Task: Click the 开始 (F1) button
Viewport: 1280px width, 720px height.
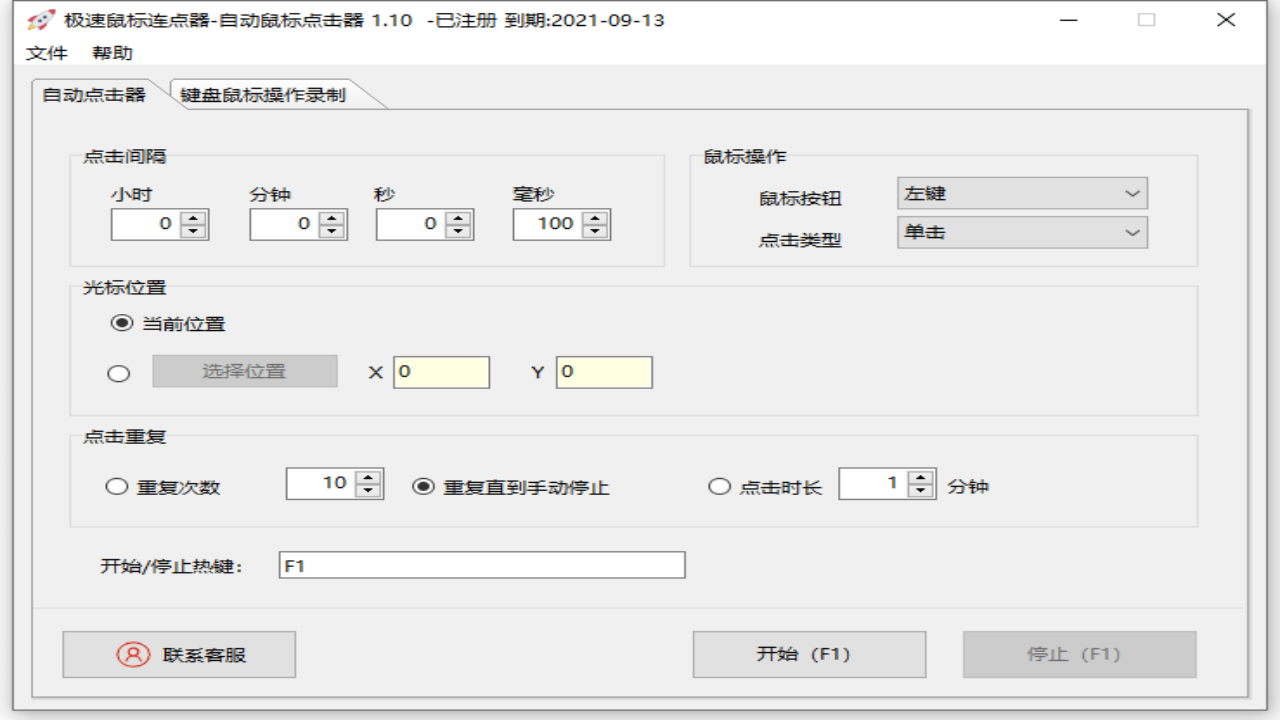Action: (809, 655)
